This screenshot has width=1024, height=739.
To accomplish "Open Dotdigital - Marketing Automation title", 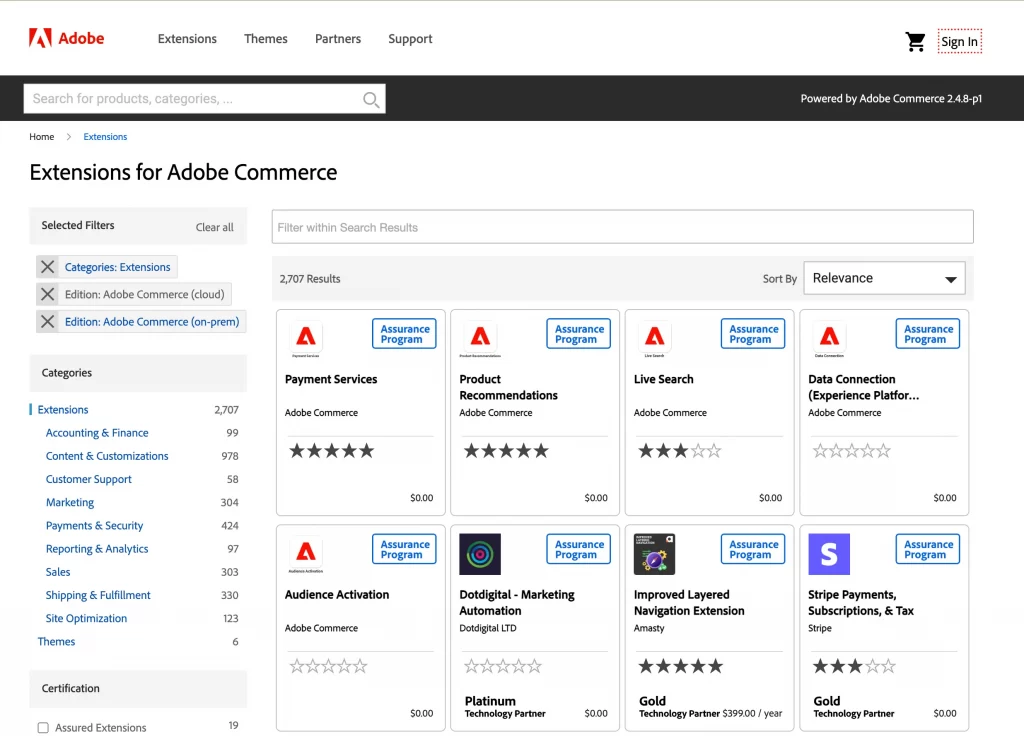I will [x=517, y=603].
